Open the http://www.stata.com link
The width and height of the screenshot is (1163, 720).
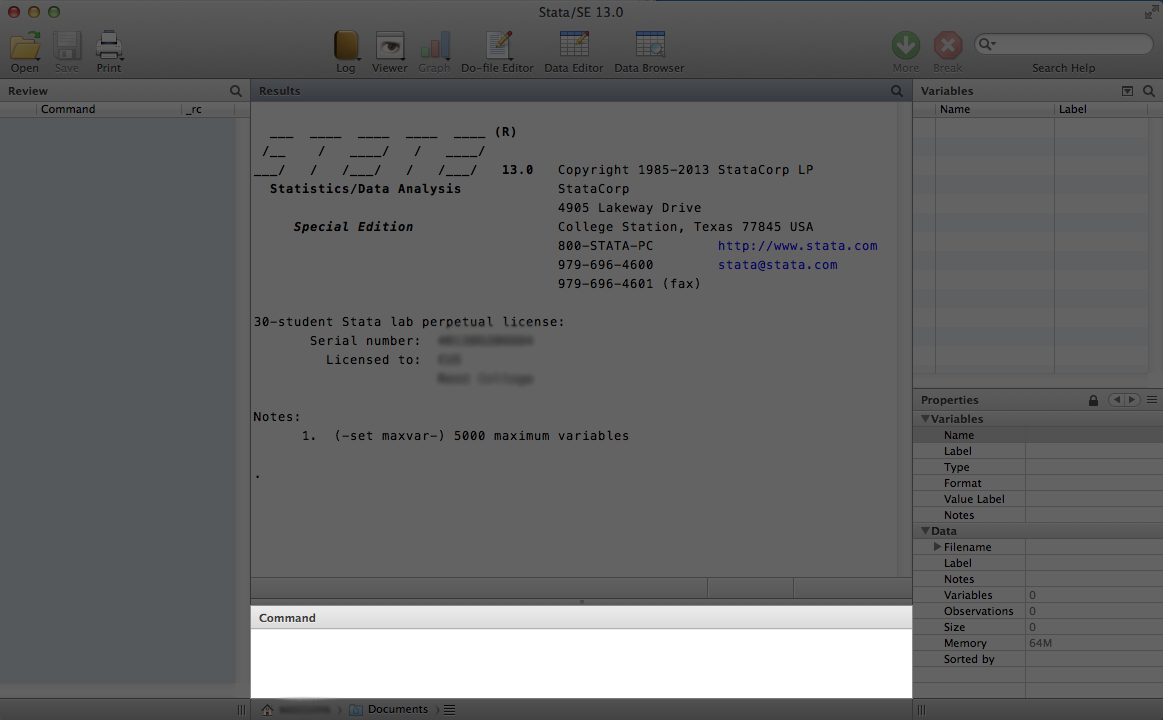[x=797, y=246]
